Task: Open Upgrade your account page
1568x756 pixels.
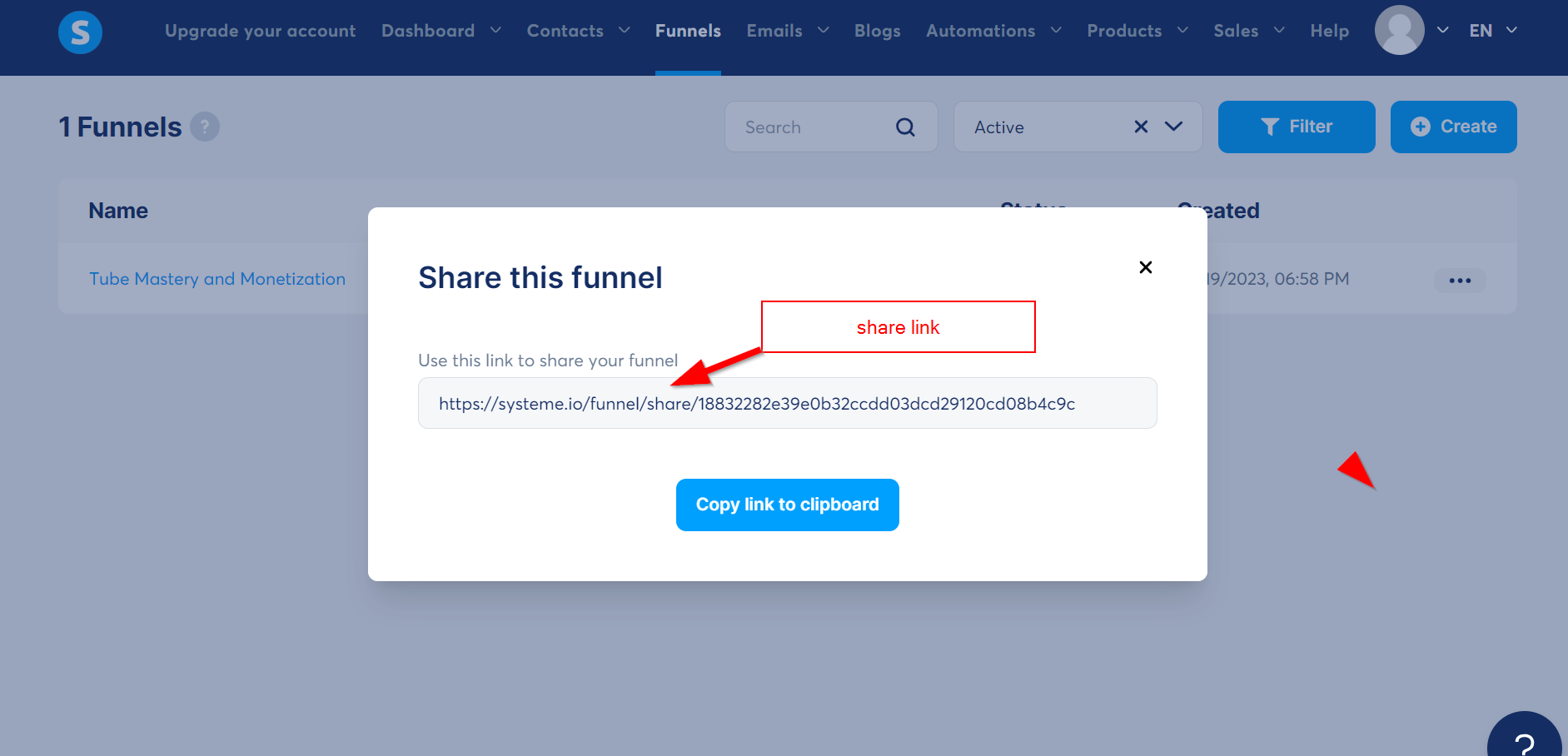Action: [260, 31]
